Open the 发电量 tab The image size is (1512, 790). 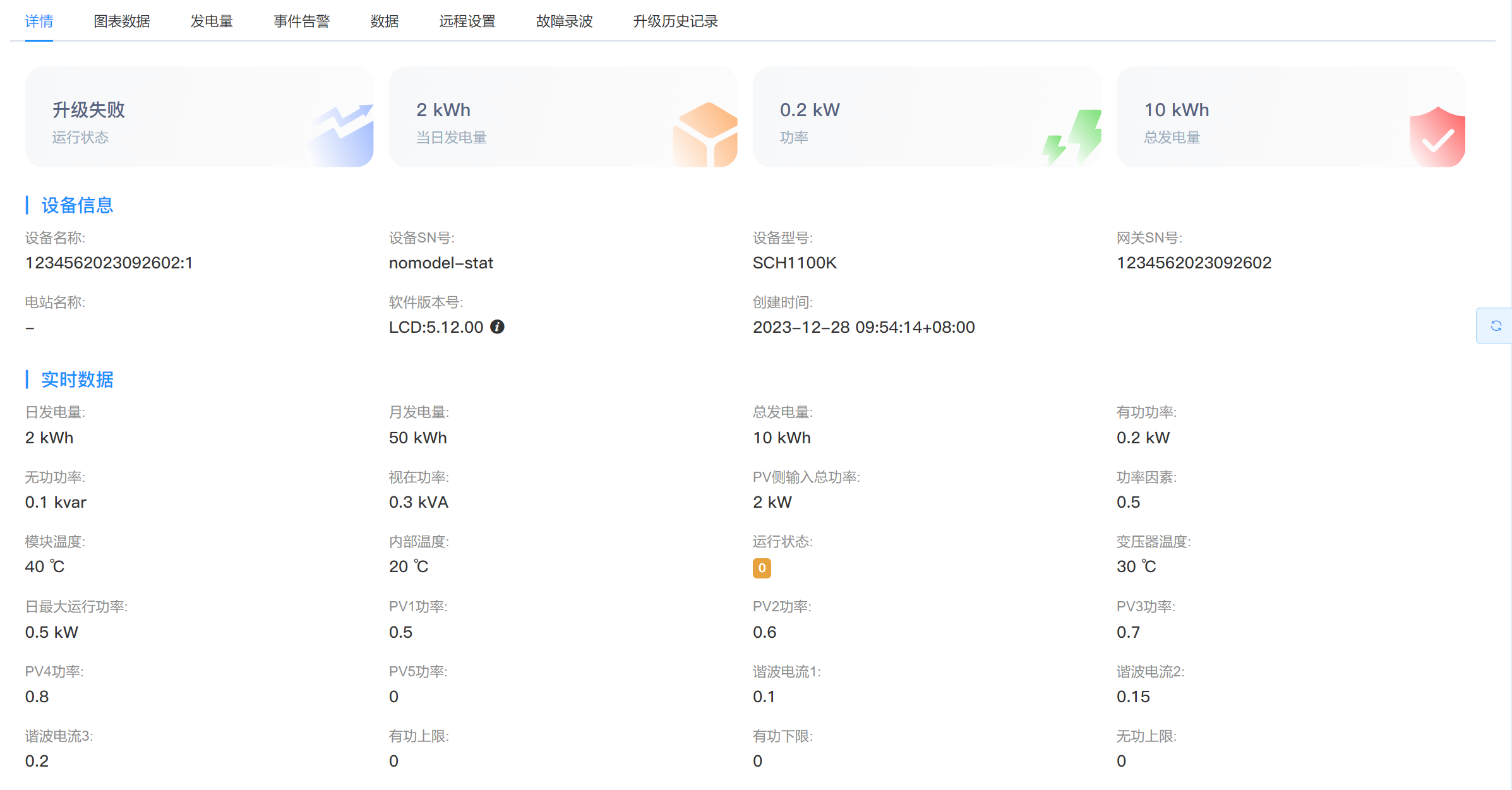coord(212,21)
